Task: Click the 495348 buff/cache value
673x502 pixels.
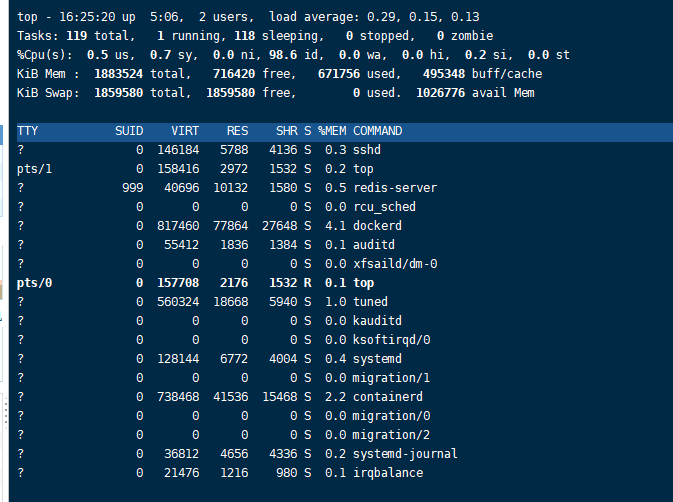Action: point(444,74)
